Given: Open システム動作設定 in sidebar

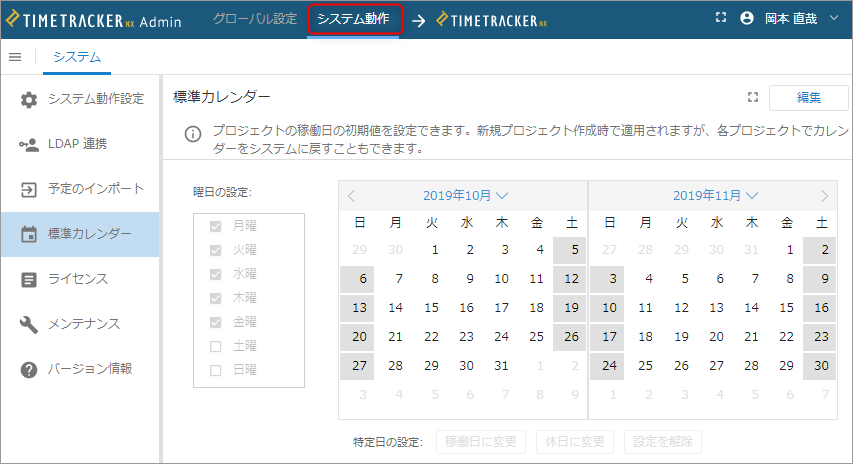Looking at the screenshot, I should tap(81, 99).
